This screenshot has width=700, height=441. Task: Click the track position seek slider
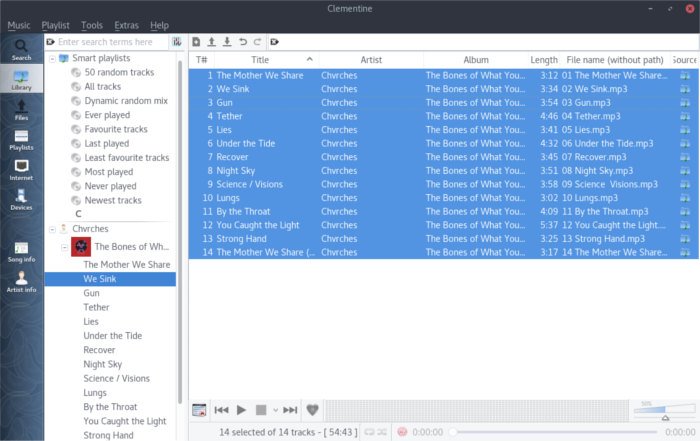pos(554,432)
